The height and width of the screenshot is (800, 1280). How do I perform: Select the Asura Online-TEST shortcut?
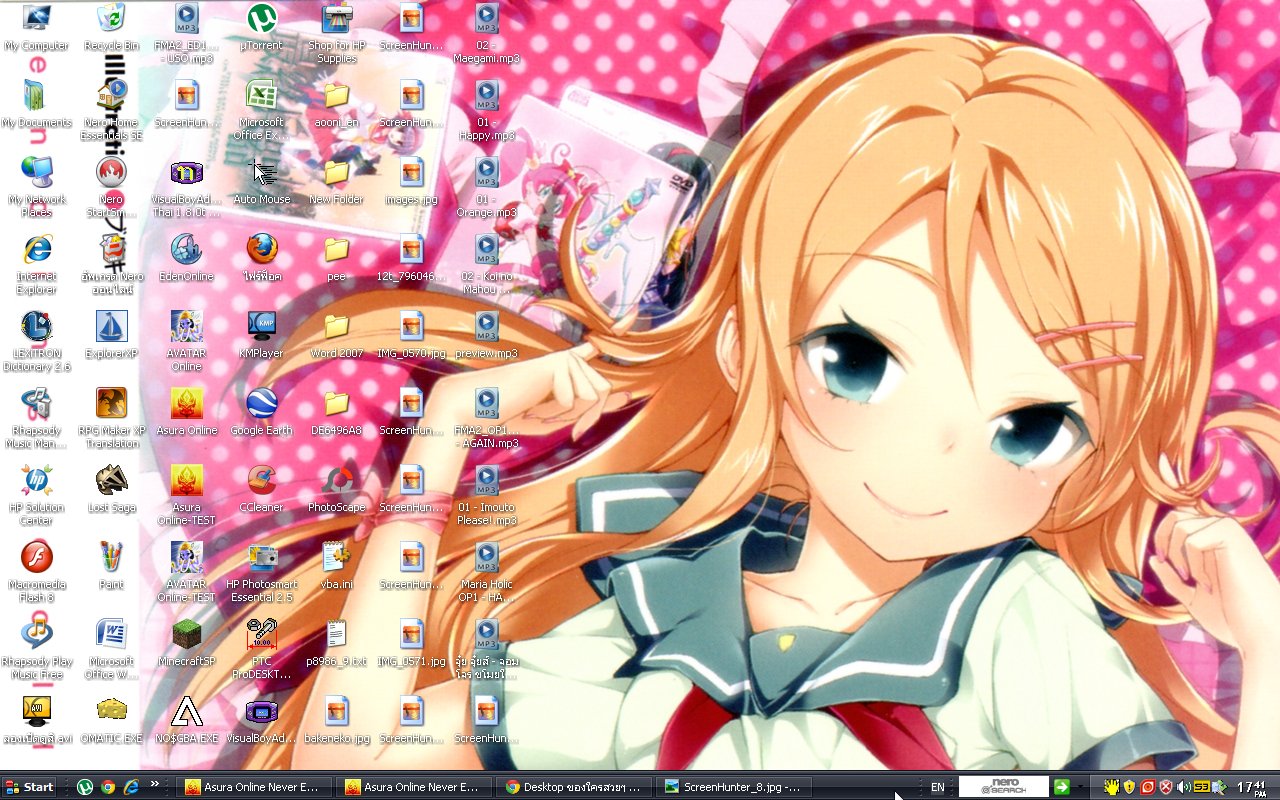(186, 495)
